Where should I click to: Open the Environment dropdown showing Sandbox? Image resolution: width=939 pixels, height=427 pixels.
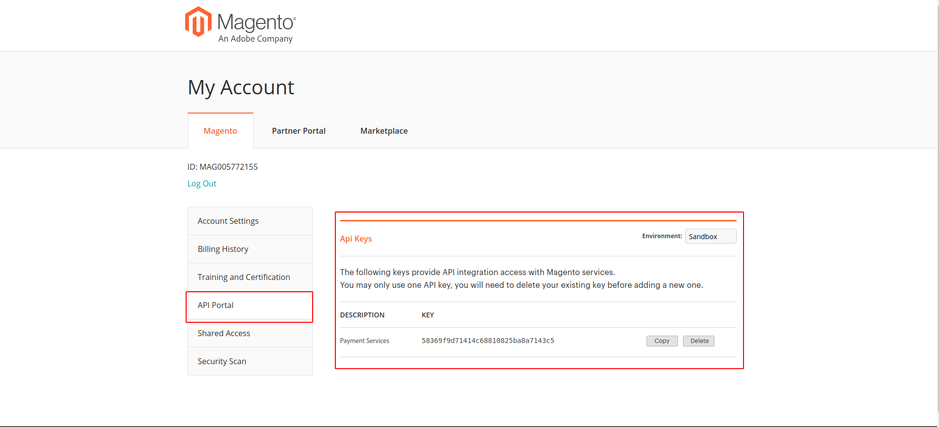coord(711,237)
